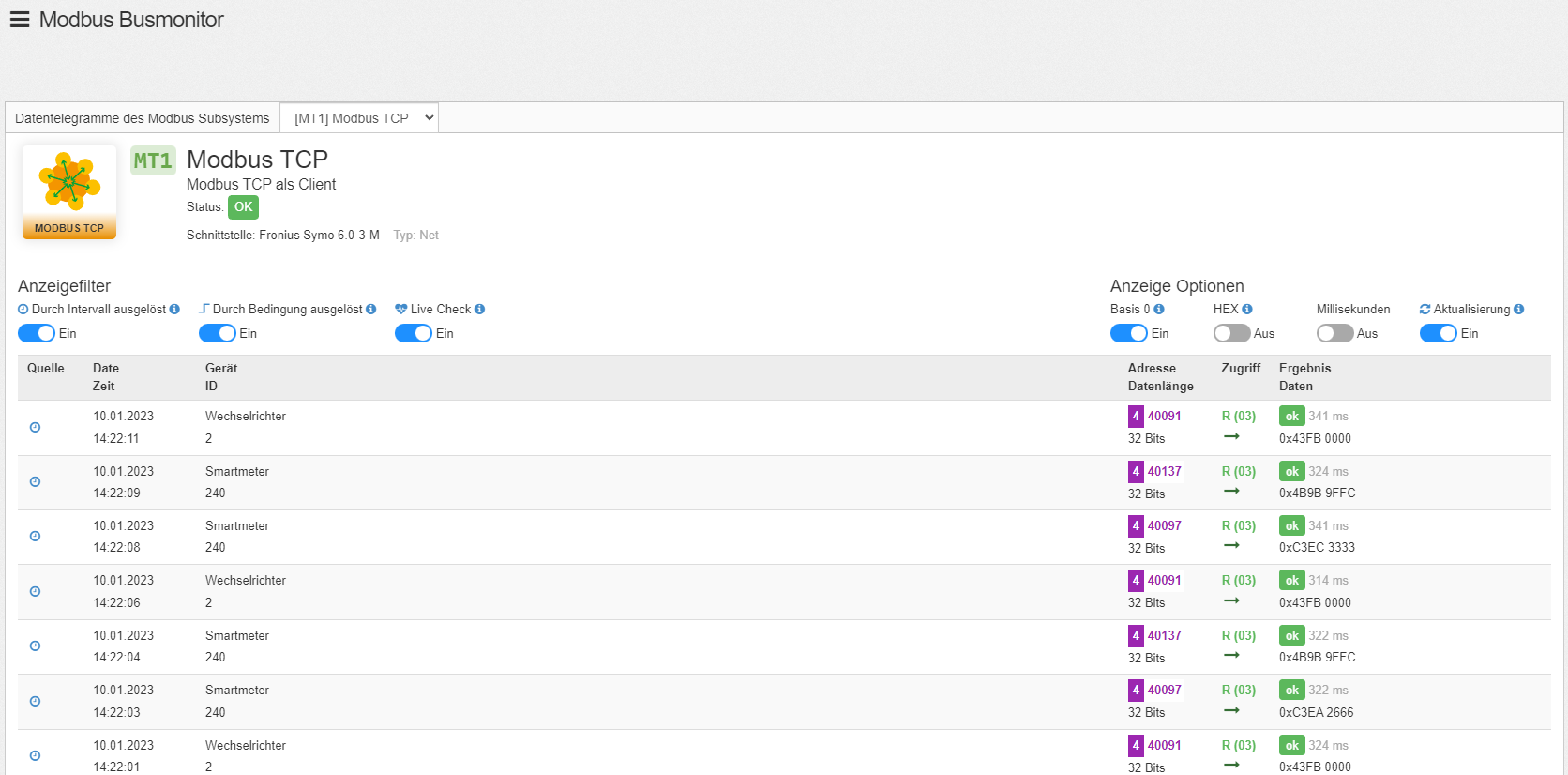1568x775 pixels.
Task: Click info icon next to Aktualisierung
Action: (x=1519, y=309)
